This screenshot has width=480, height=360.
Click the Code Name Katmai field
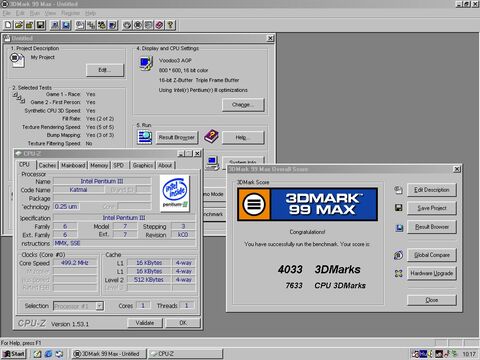pyautogui.click(x=79, y=190)
